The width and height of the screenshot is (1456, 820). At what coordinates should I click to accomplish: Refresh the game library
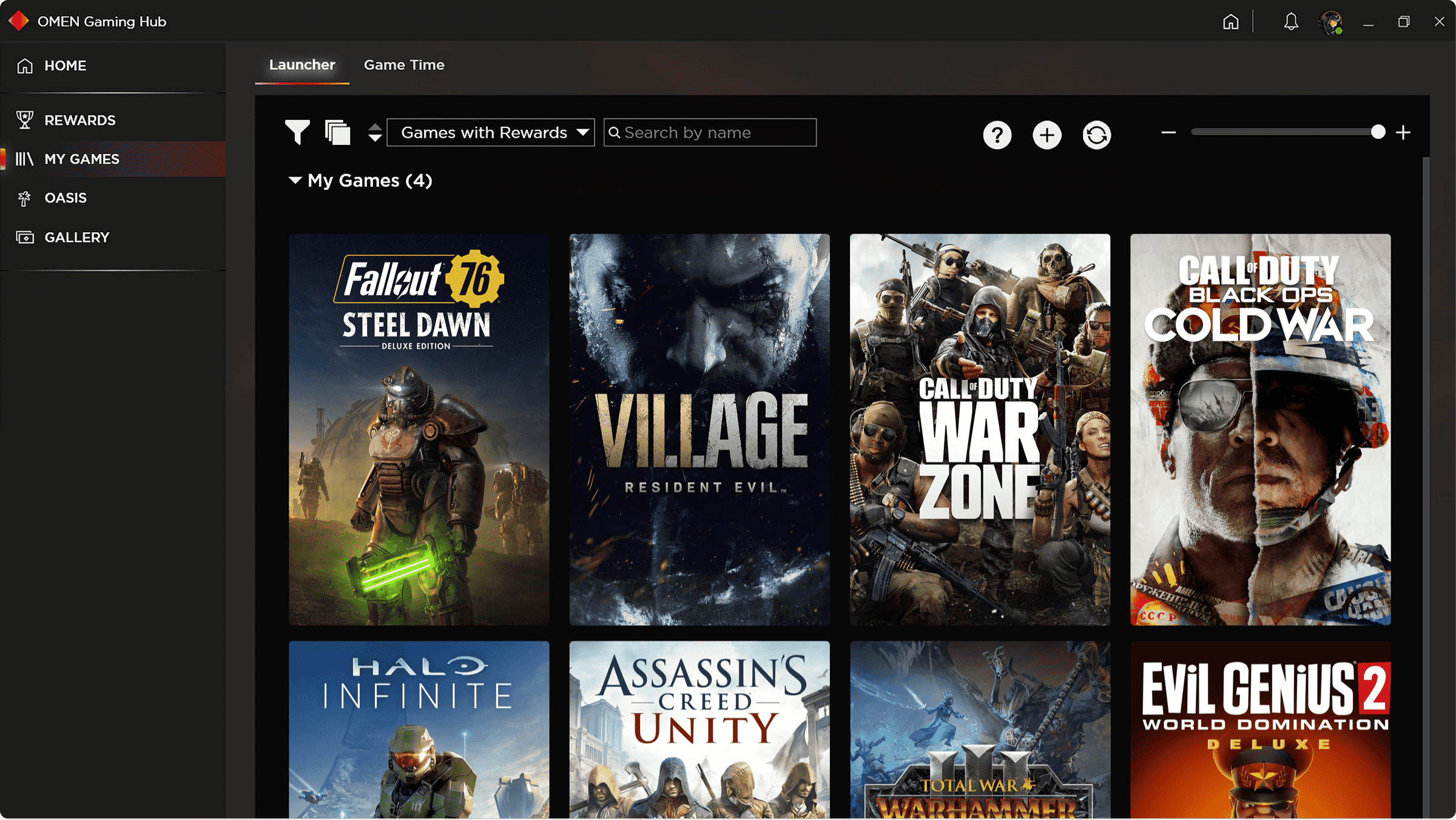coord(1097,135)
